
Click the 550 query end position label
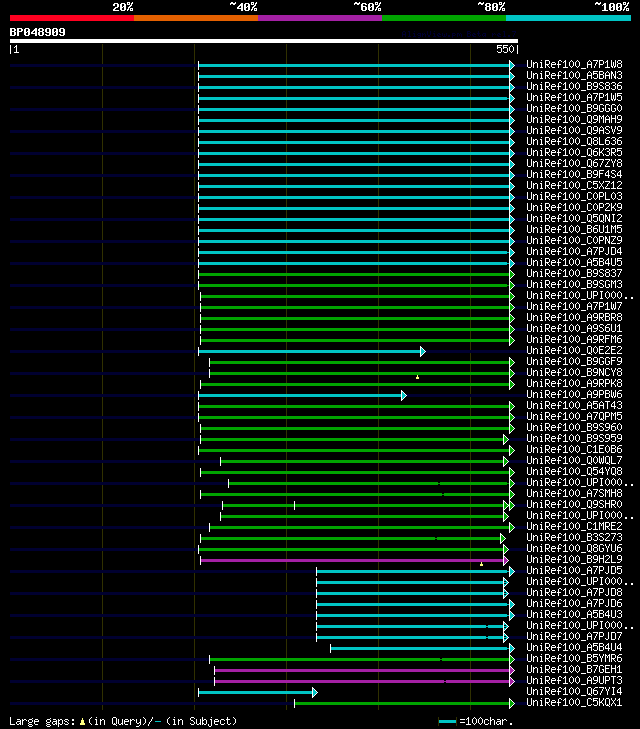click(505, 49)
